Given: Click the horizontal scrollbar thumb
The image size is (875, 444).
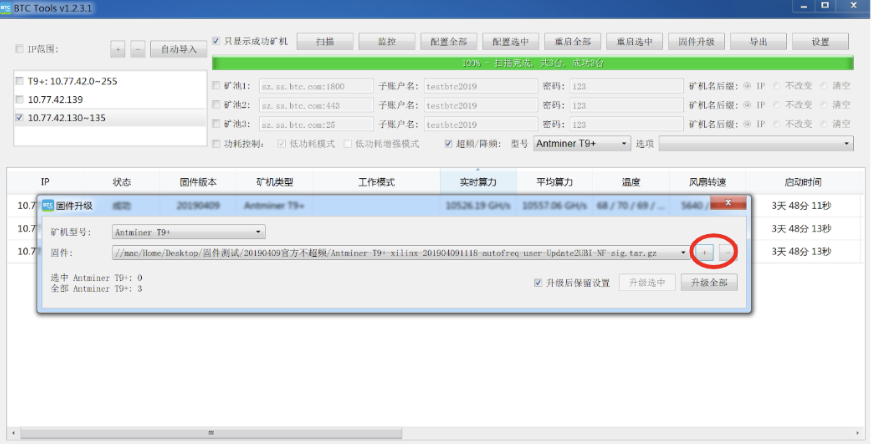Looking at the screenshot, I should click(211, 433).
